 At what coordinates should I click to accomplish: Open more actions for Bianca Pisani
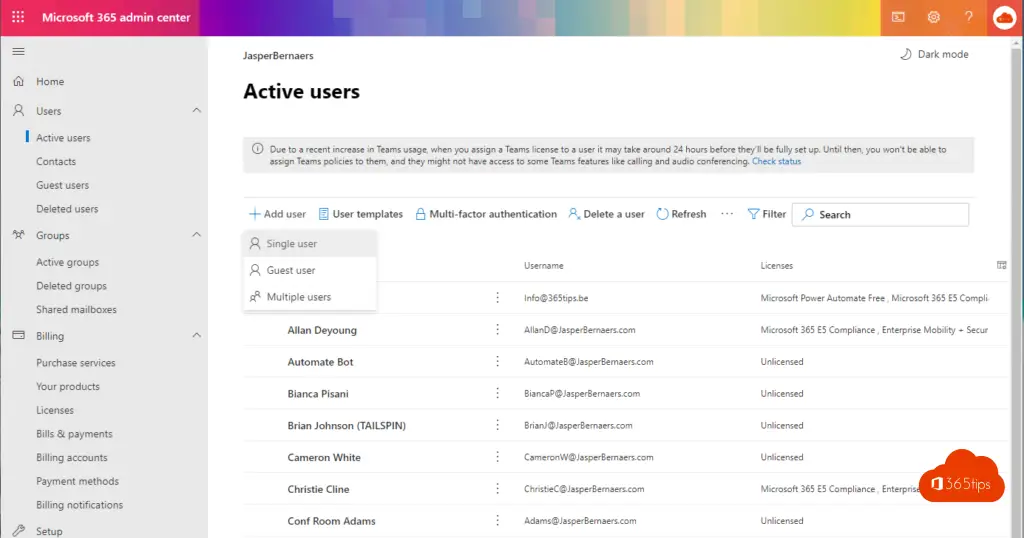coord(497,393)
